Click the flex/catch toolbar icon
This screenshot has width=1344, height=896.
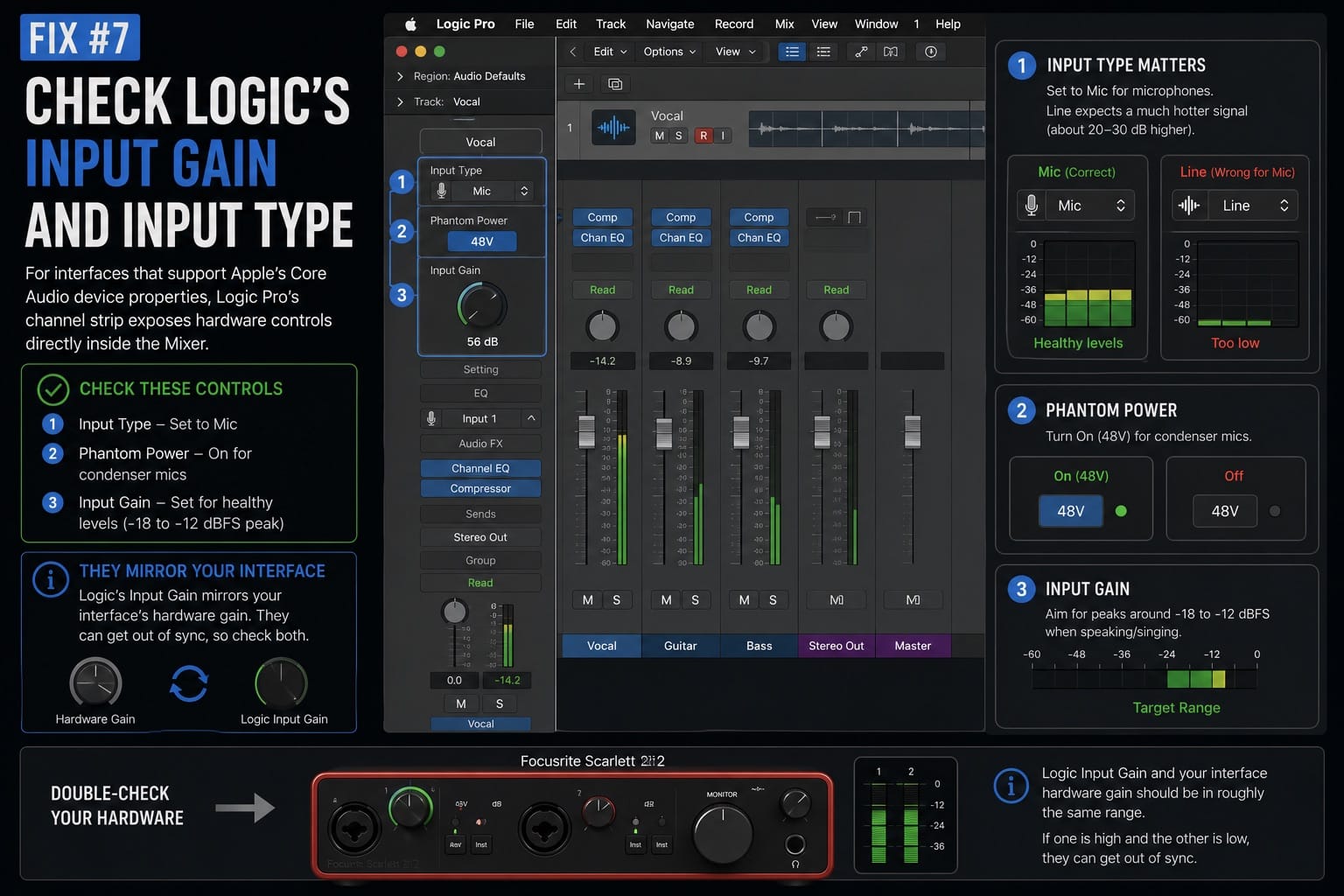[x=891, y=52]
